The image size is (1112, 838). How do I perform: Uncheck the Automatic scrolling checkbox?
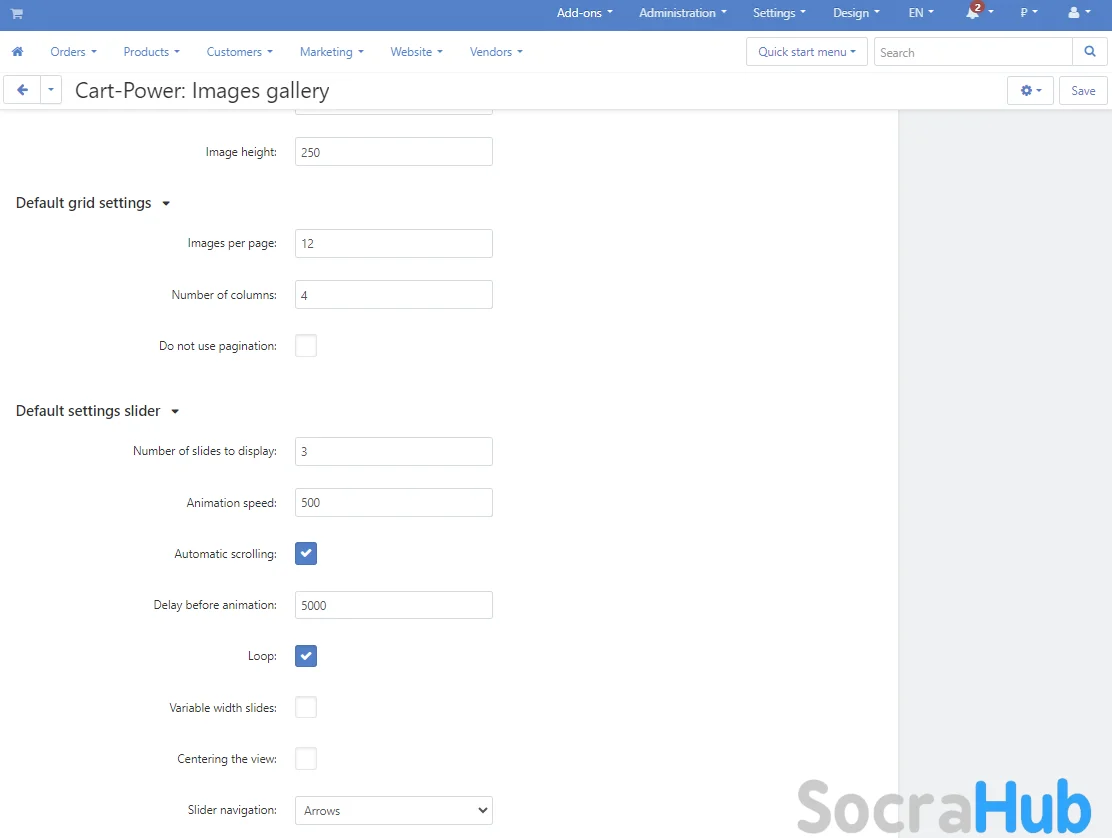[306, 553]
